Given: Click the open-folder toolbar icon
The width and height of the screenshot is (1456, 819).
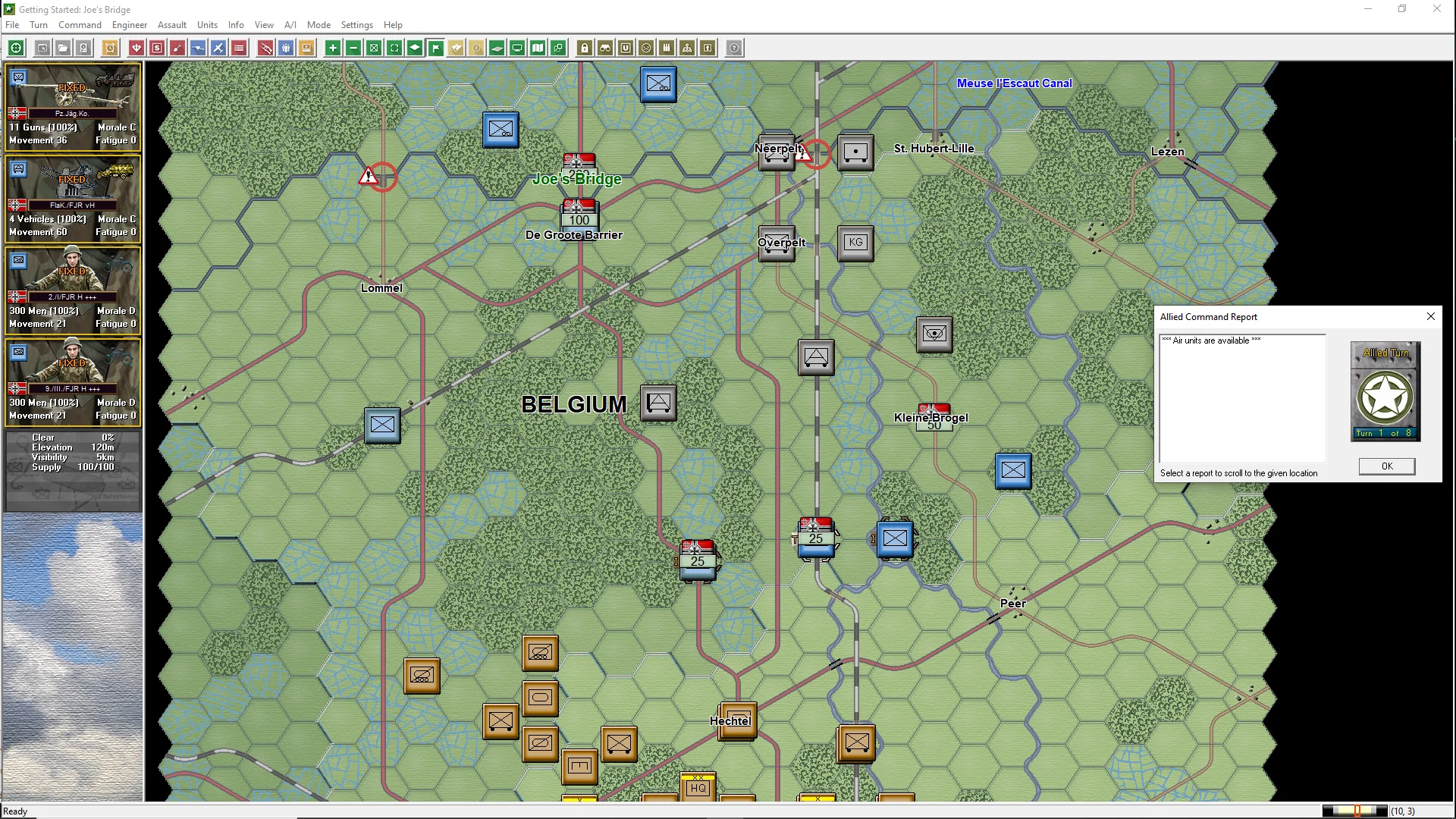Looking at the screenshot, I should pyautogui.click(x=63, y=49).
